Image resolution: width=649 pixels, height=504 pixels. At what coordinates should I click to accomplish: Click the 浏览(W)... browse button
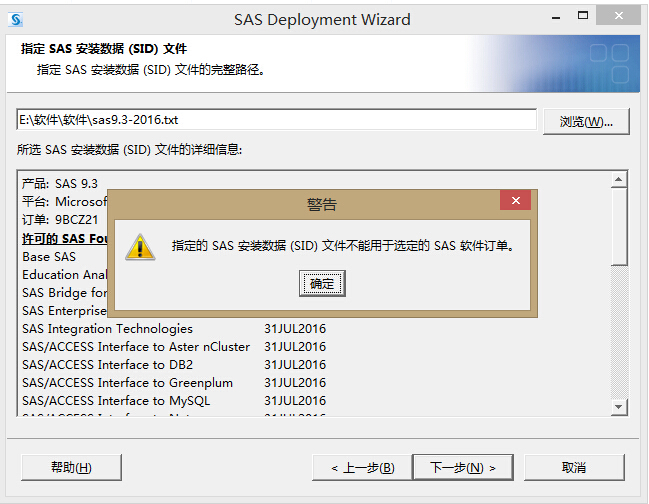[x=586, y=122]
